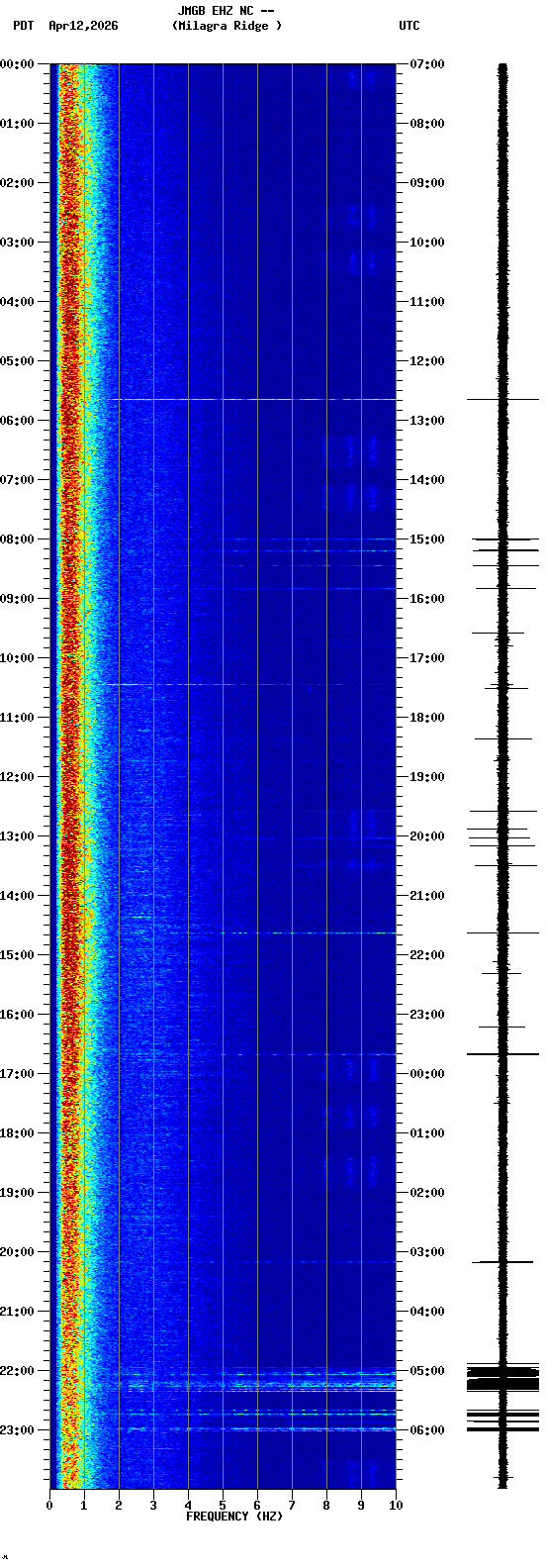Click the bright broadband event line near 05:40 PDT
The image size is (546, 1568).
254,399
